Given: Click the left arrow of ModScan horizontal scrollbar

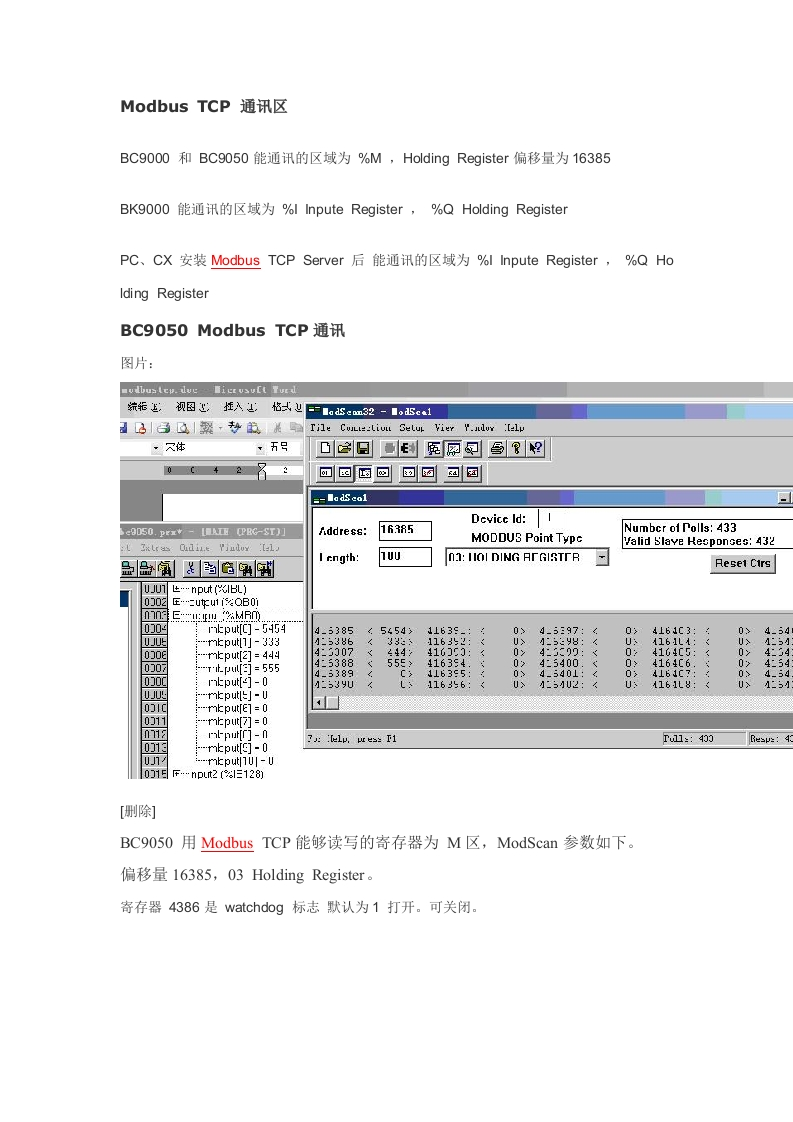Looking at the screenshot, I should [x=320, y=703].
